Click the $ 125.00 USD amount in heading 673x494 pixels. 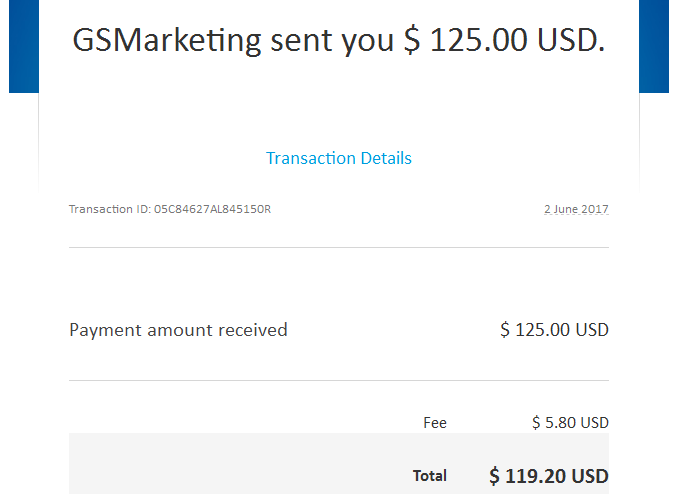(x=504, y=40)
